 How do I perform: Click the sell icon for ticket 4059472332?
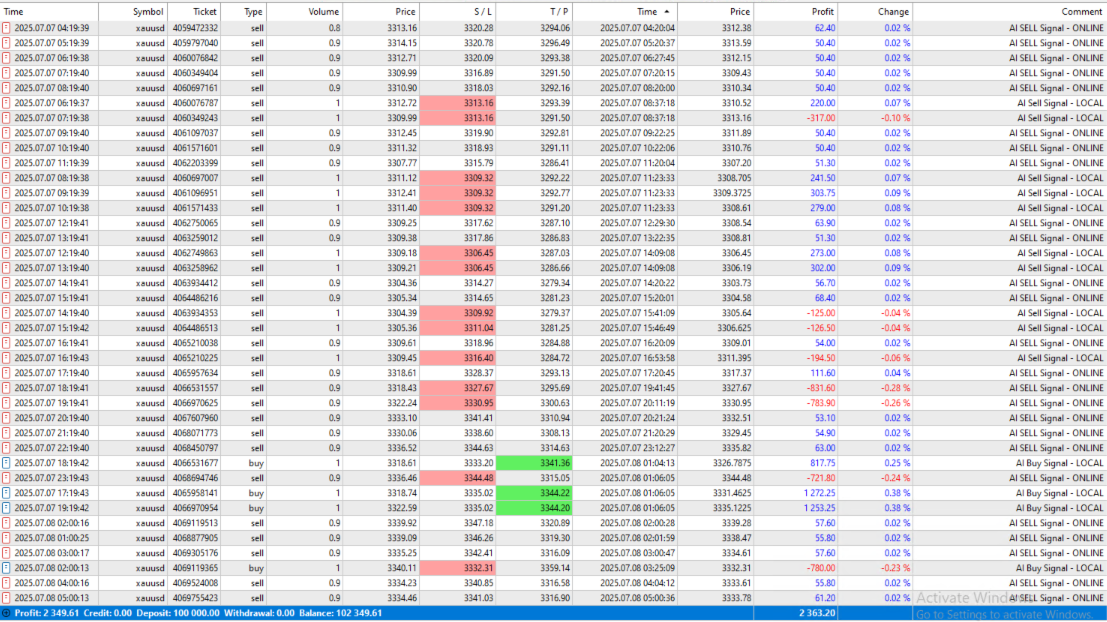click(x=6, y=28)
